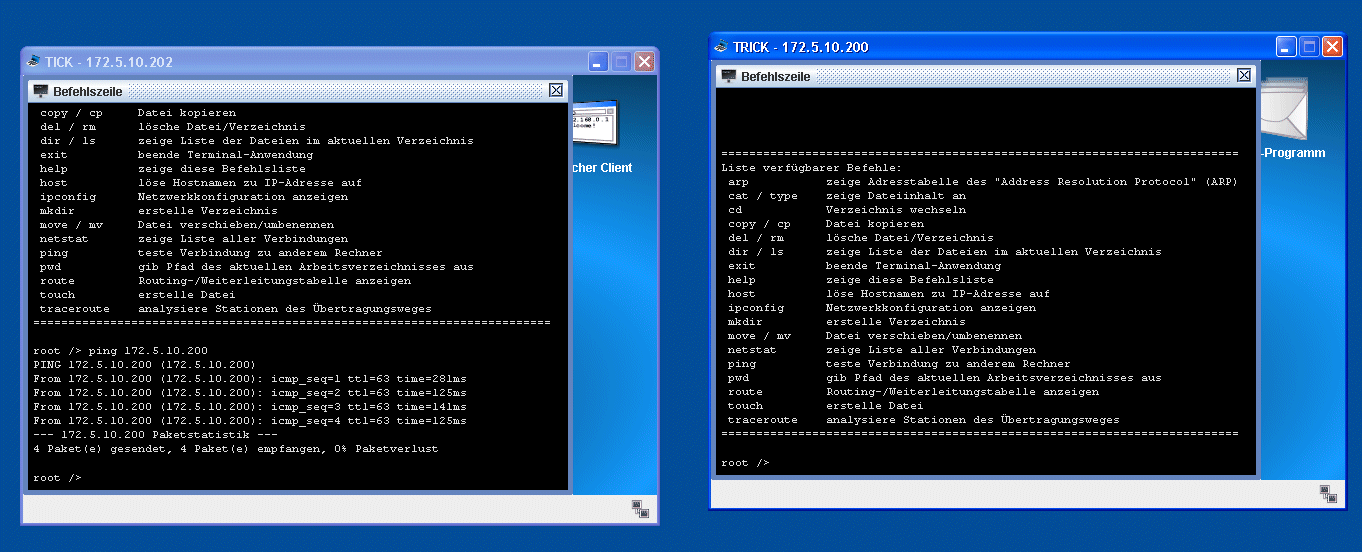Click the Befehlszeile panel header in TICK
The image size is (1362, 552).
(x=297, y=91)
